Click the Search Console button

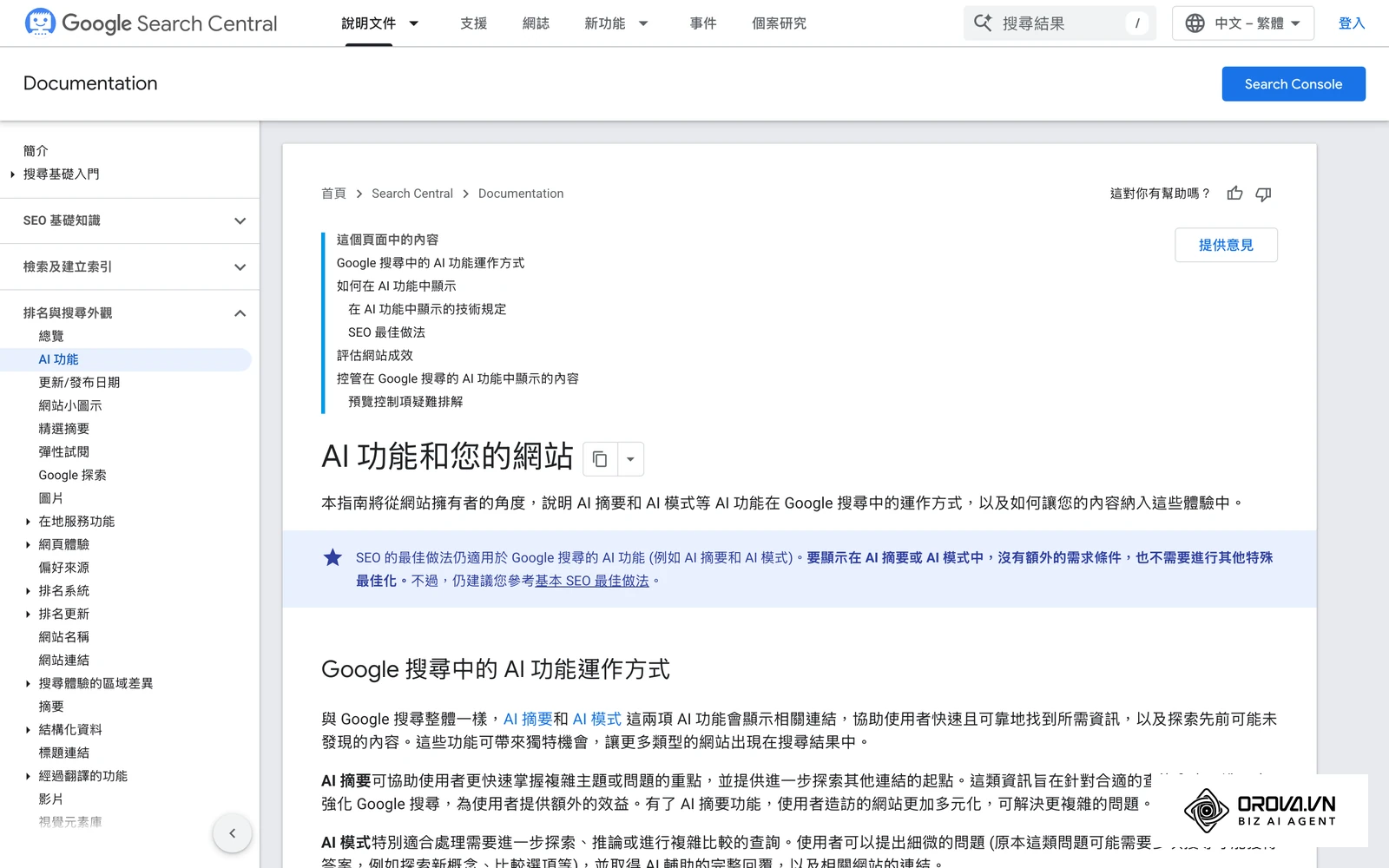[x=1294, y=84]
